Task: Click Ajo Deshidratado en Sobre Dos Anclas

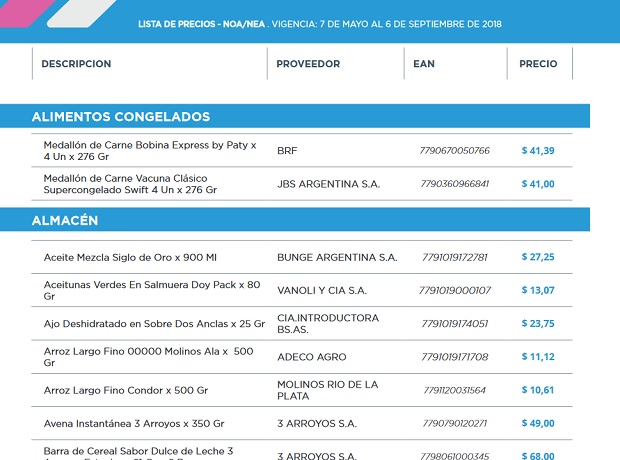Action: pos(154,324)
